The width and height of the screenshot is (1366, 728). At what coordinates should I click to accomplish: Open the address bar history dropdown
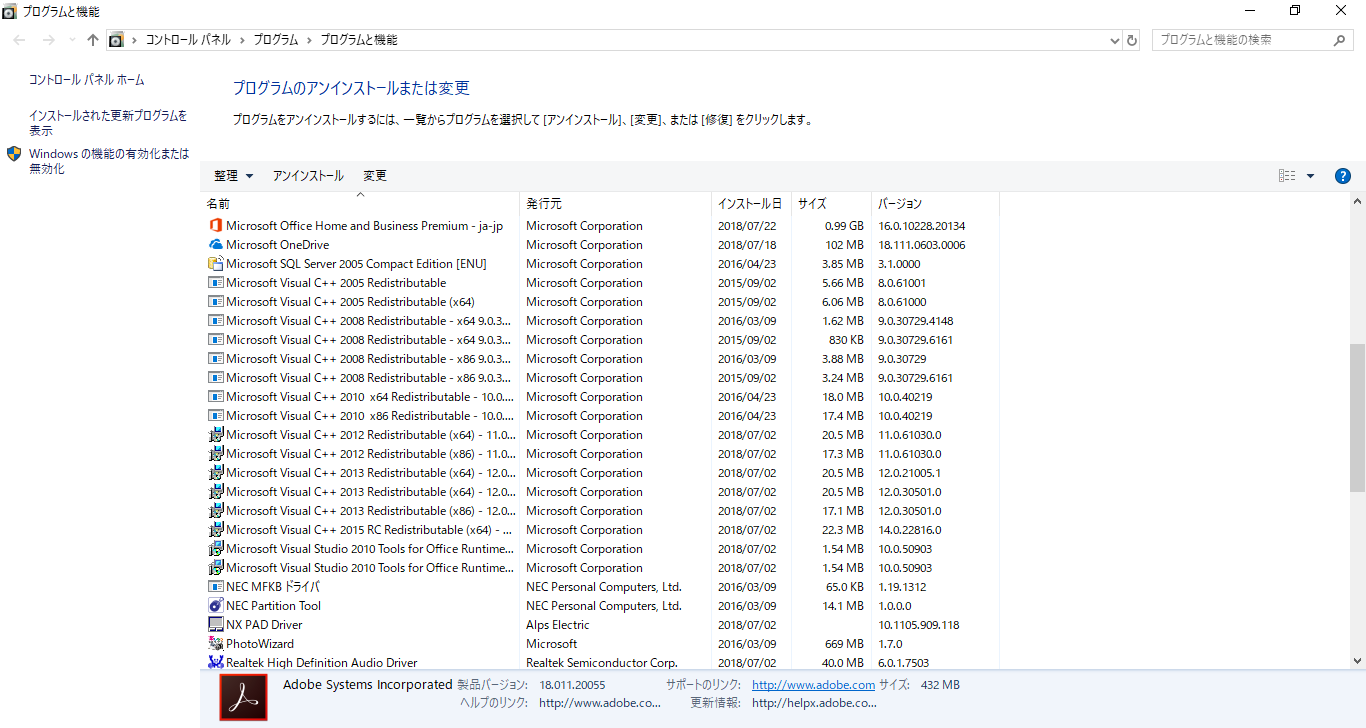coord(1115,40)
